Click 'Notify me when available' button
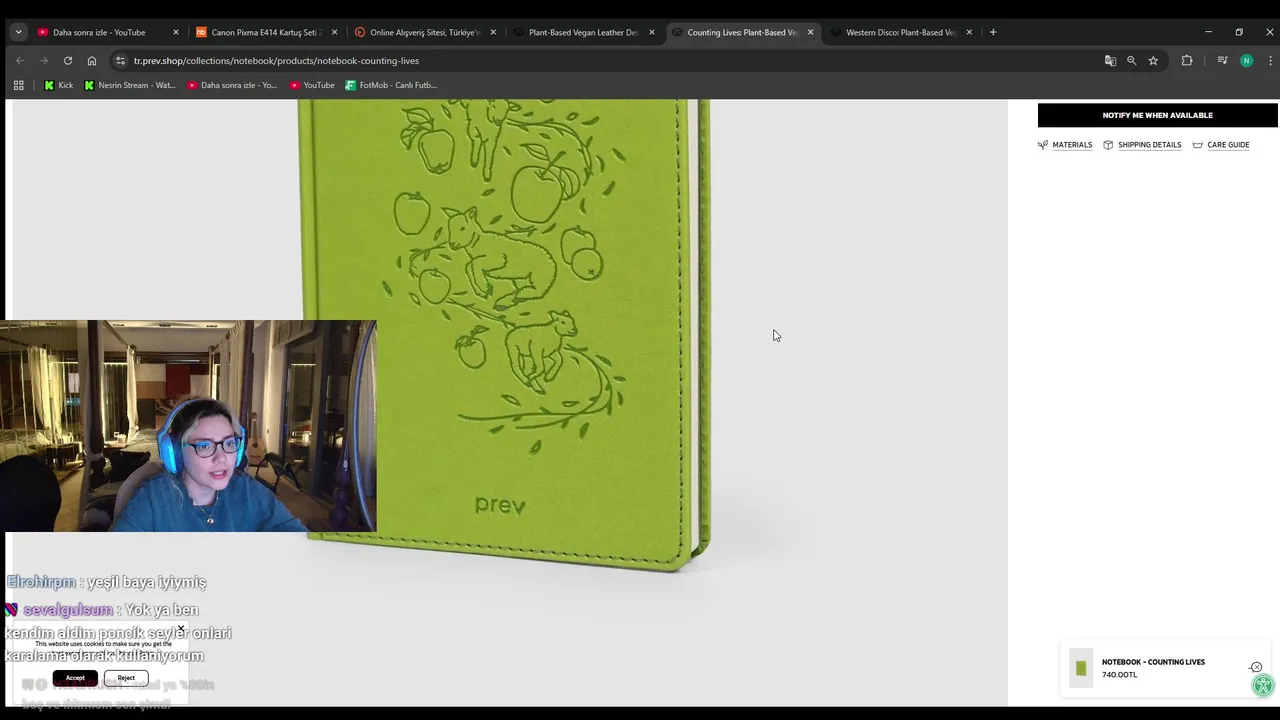The image size is (1280, 720). coord(1157,115)
